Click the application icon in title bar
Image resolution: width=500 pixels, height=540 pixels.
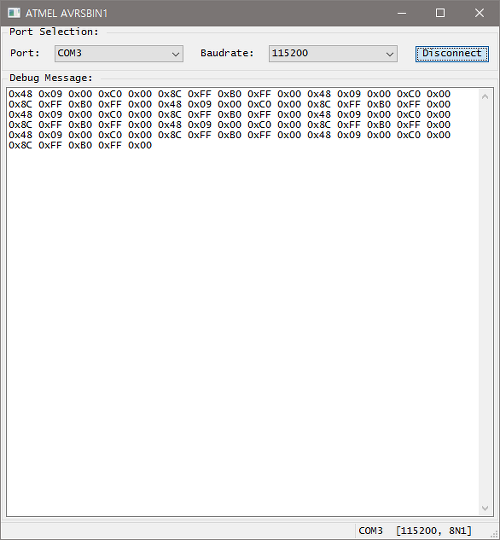tap(14, 13)
